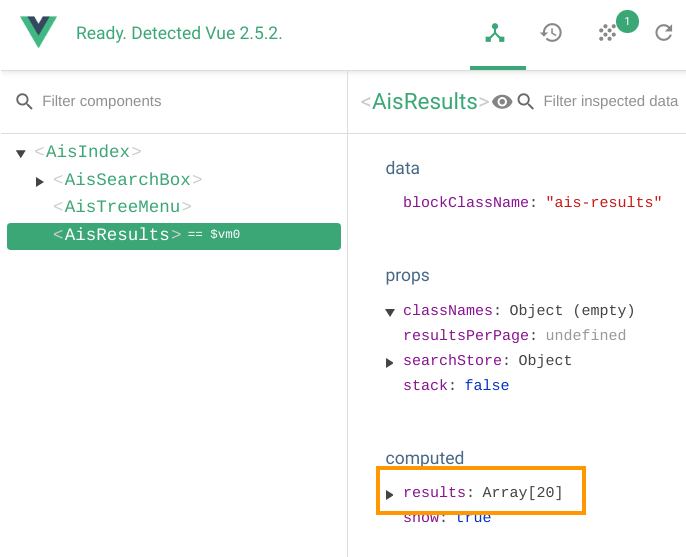The height and width of the screenshot is (557, 686).
Task: Expand the searchStore object
Action: tap(389, 363)
